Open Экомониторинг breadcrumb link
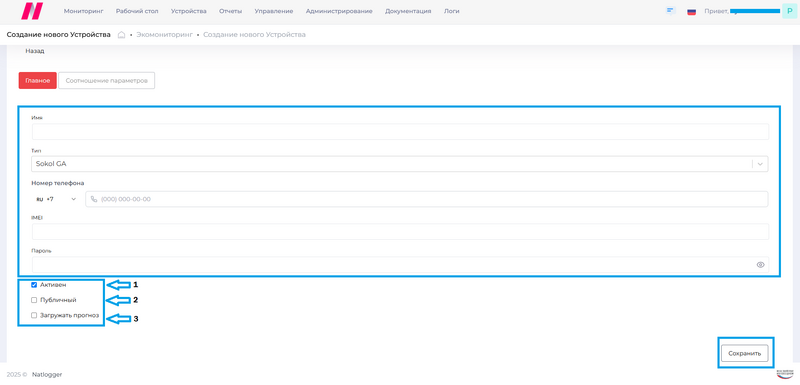This screenshot has width=800, height=385. click(165, 35)
